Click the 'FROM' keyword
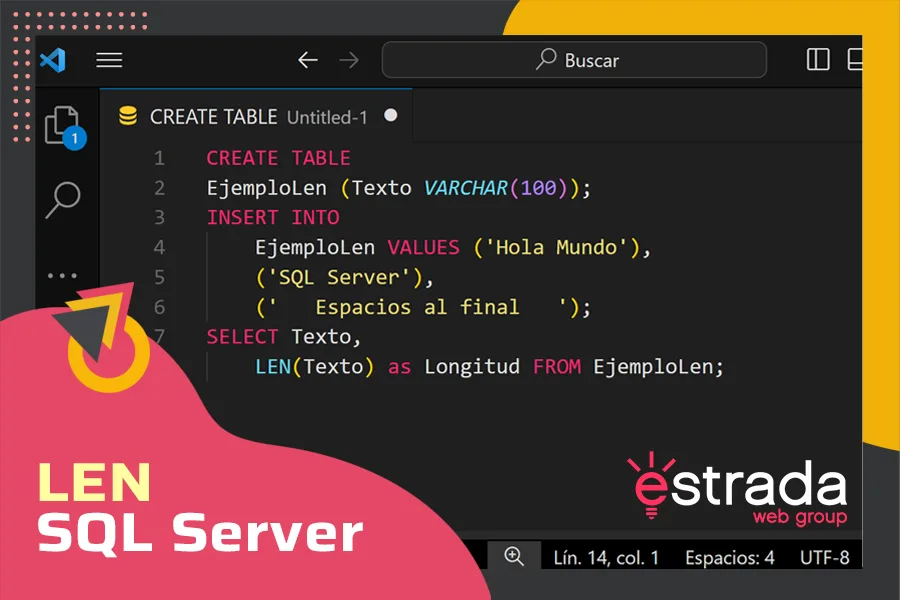The image size is (900, 600). point(557,367)
